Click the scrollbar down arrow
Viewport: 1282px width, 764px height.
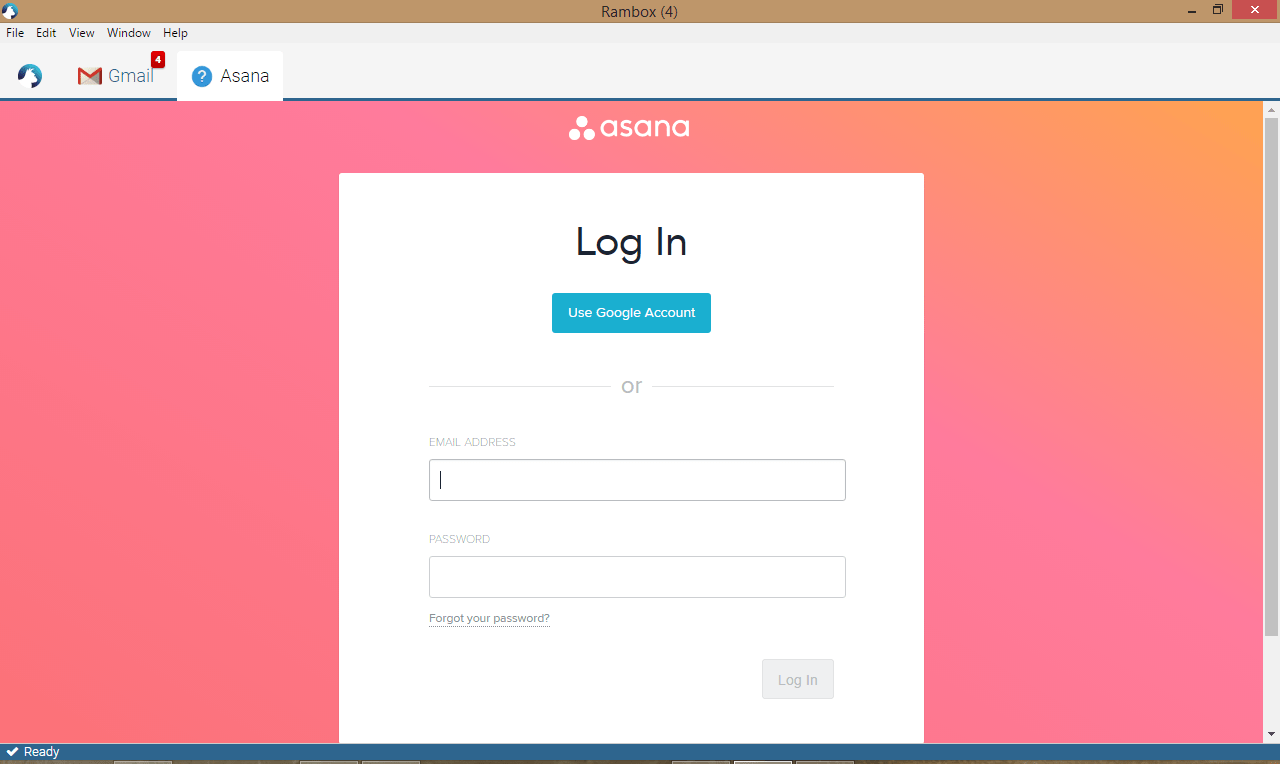pos(1272,735)
